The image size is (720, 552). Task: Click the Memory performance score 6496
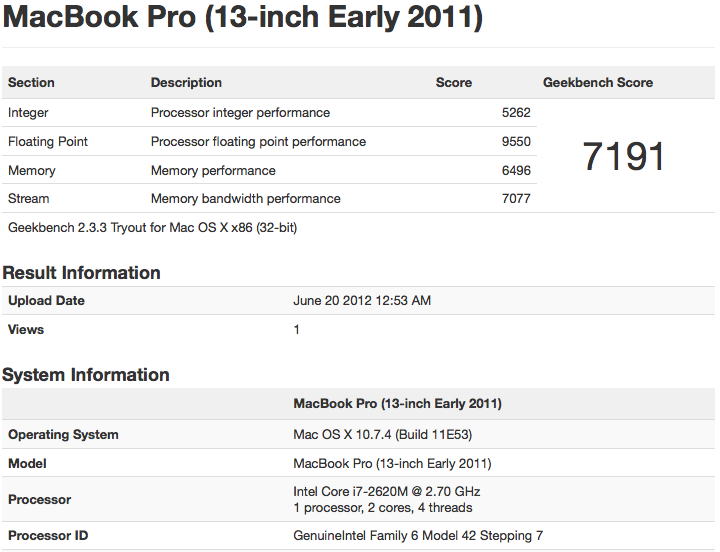pyautogui.click(x=516, y=170)
